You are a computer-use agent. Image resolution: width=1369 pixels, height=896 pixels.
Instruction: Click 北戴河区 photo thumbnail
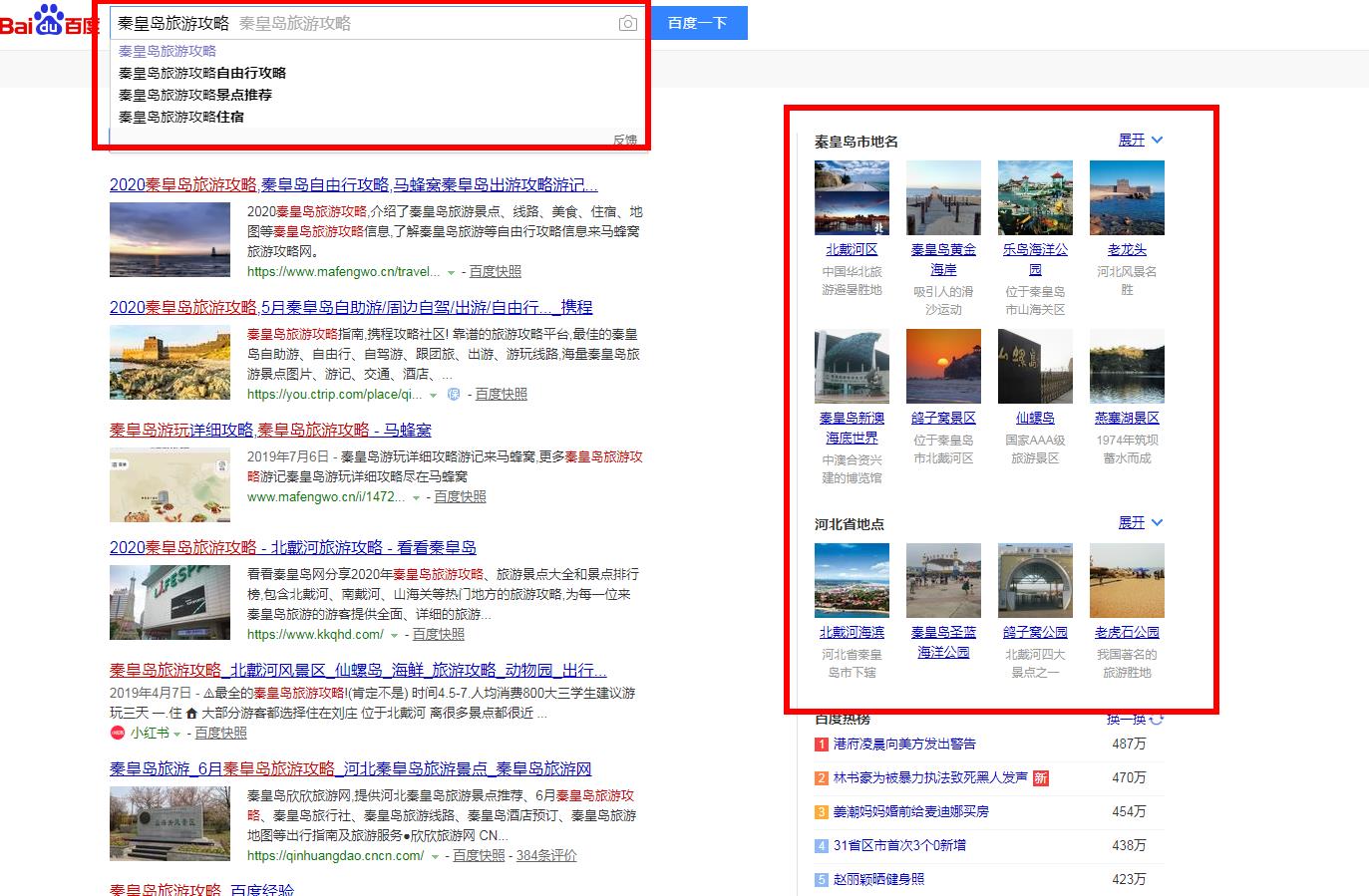(852, 197)
